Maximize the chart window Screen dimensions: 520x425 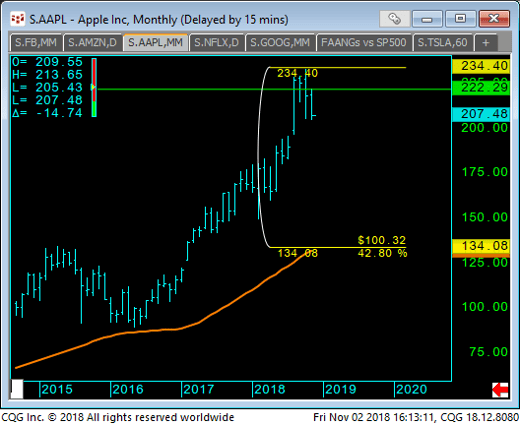click(x=460, y=19)
